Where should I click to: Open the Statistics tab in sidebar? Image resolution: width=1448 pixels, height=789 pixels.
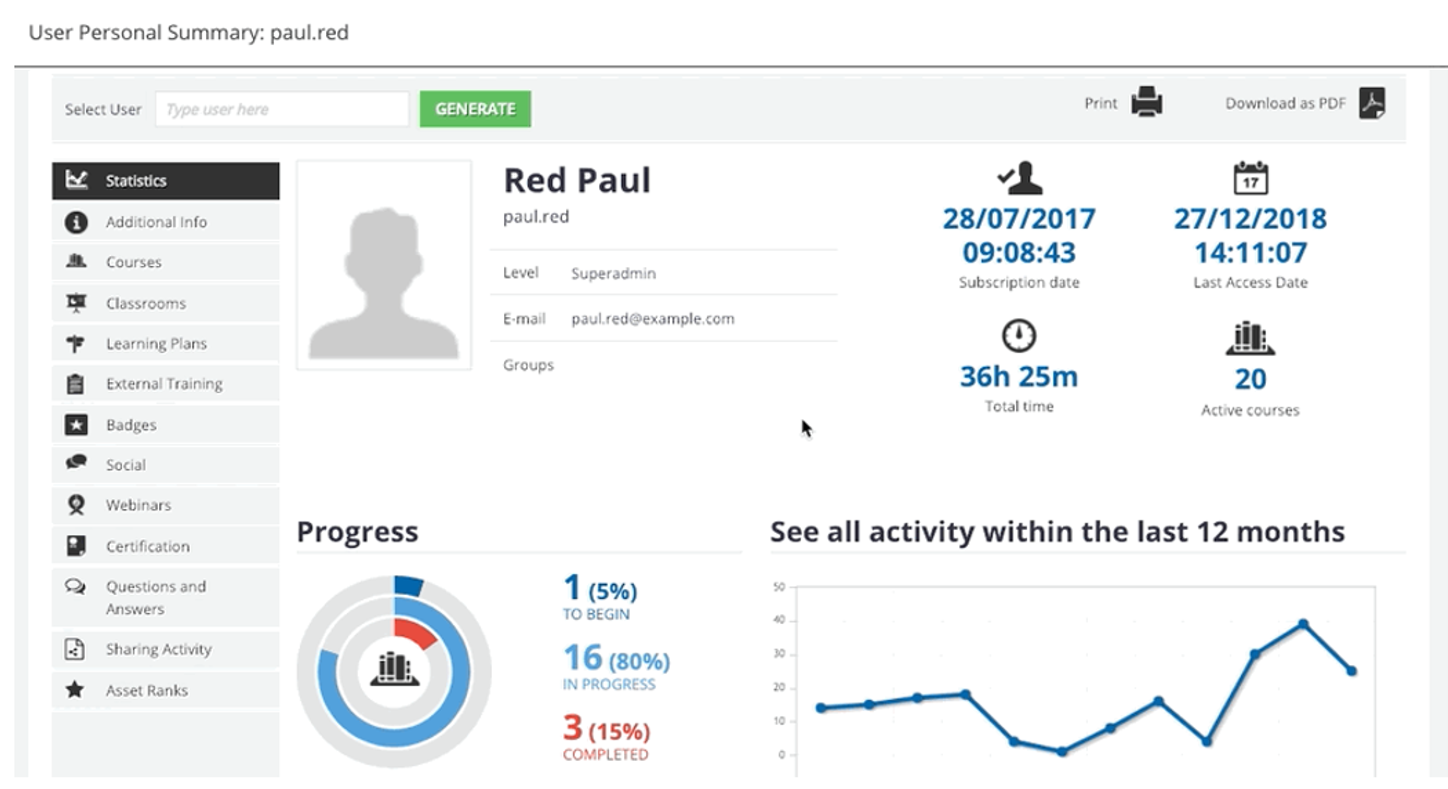pos(165,181)
